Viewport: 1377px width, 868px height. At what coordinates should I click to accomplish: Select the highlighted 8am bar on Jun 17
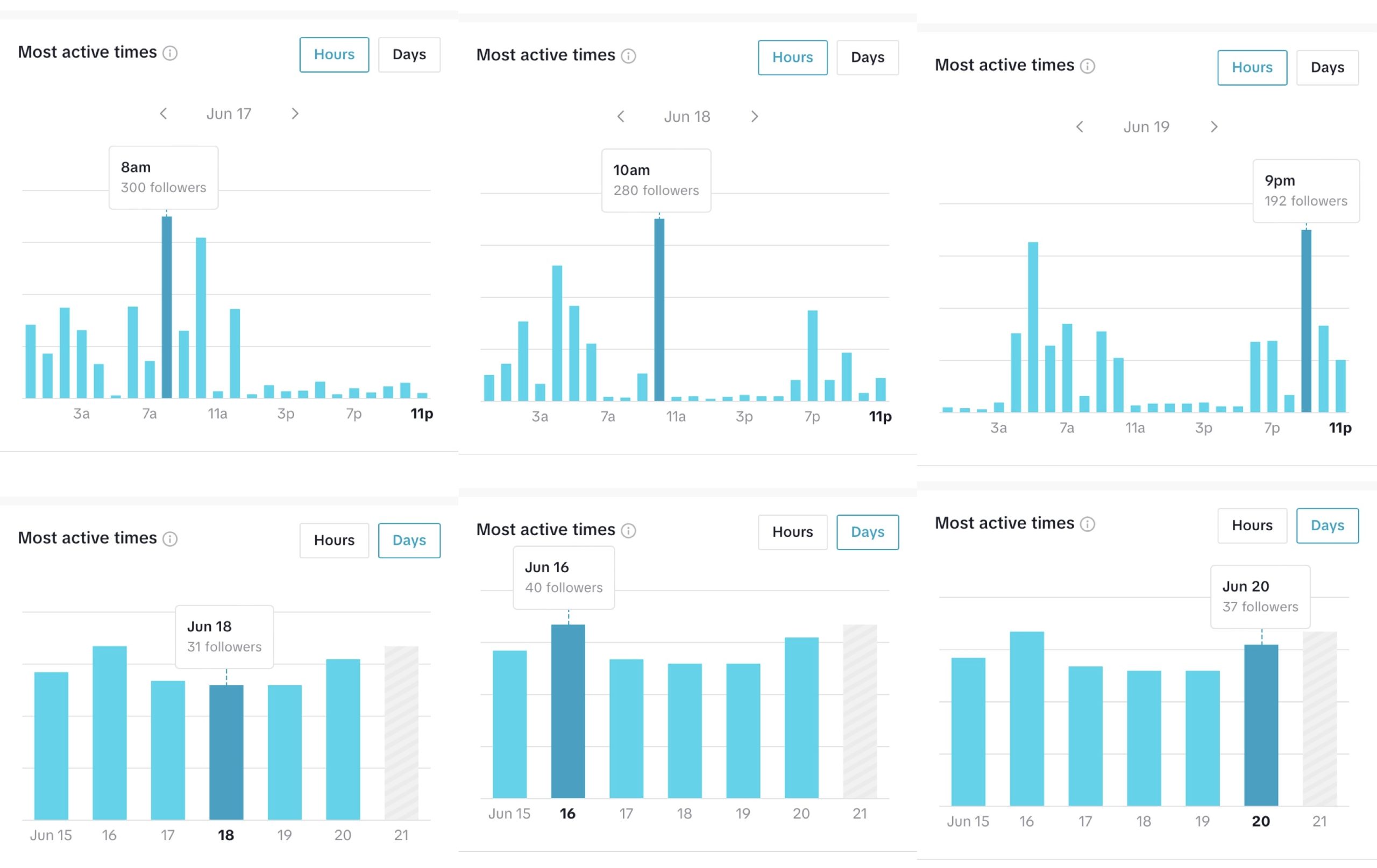pos(166,307)
